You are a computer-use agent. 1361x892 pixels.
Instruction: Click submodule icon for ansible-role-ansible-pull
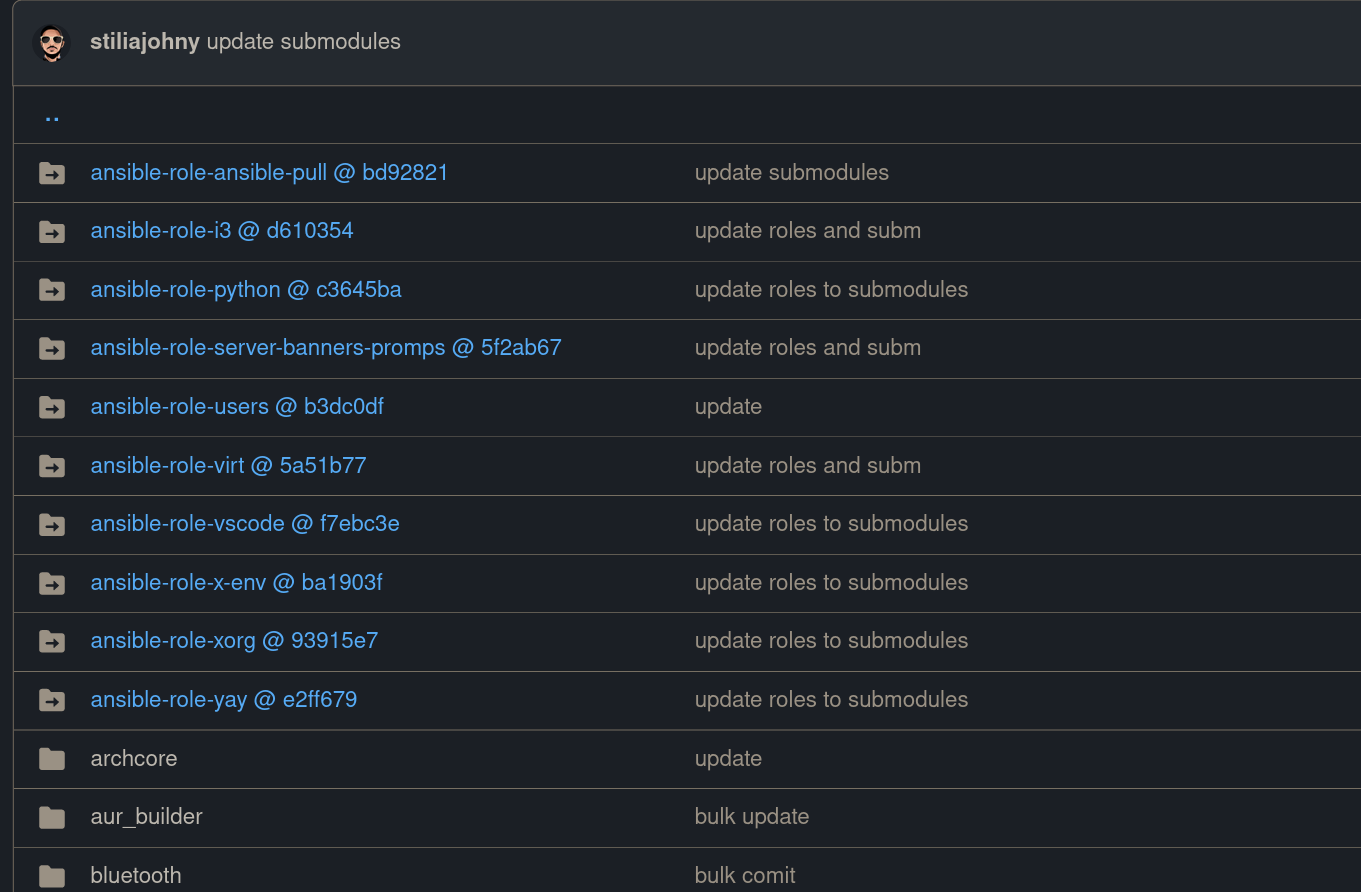pyautogui.click(x=52, y=173)
